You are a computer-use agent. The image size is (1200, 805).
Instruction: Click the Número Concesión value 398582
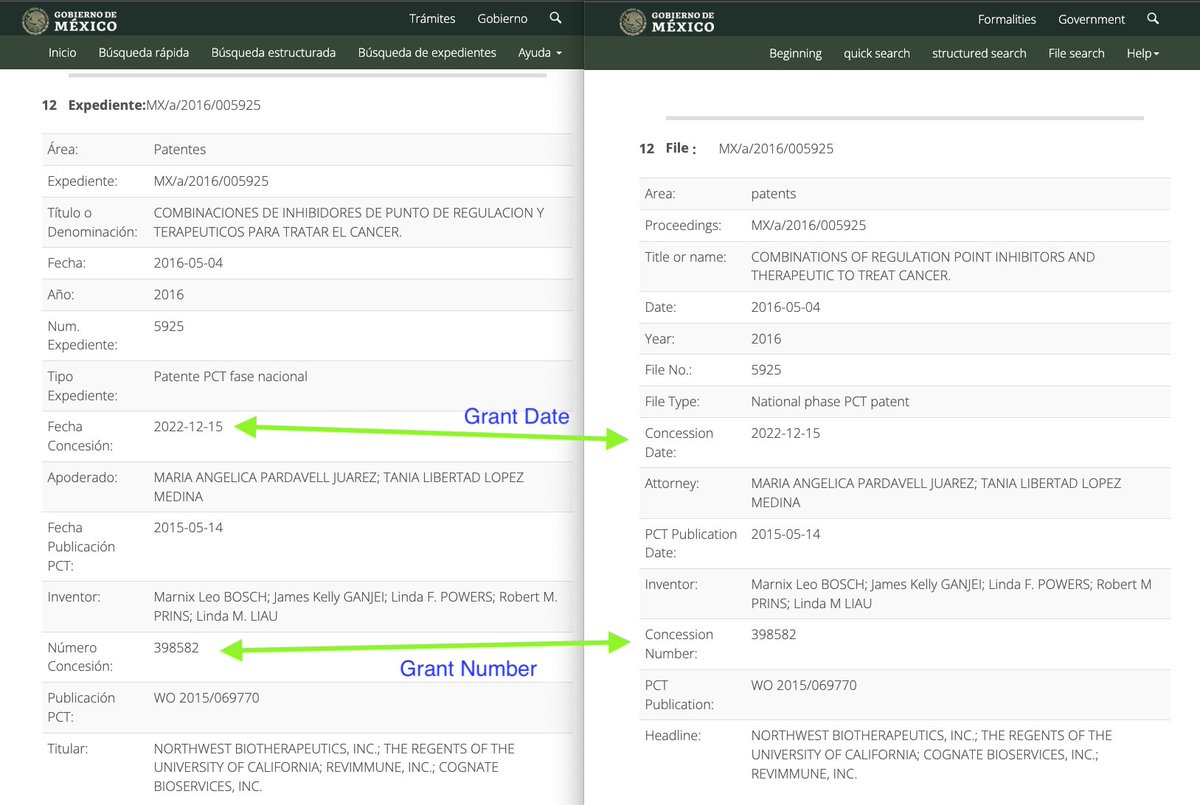[177, 648]
